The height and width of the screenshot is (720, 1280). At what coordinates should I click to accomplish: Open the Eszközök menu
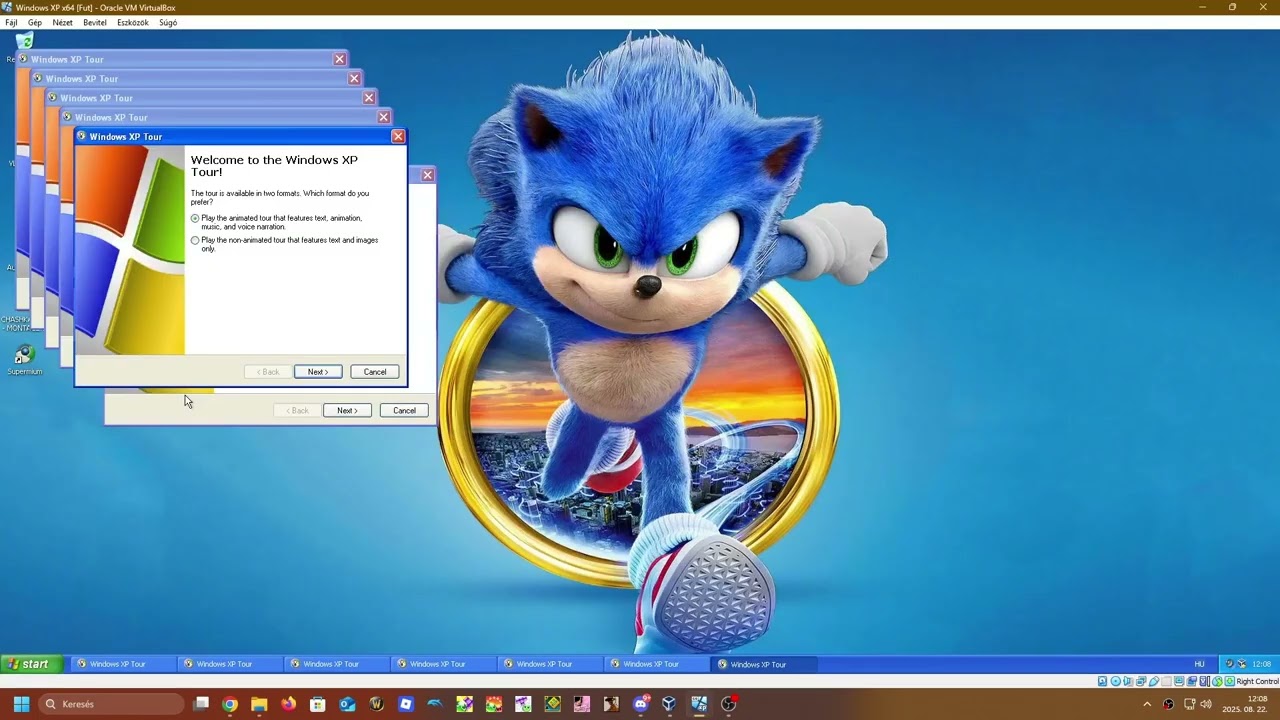click(x=133, y=22)
